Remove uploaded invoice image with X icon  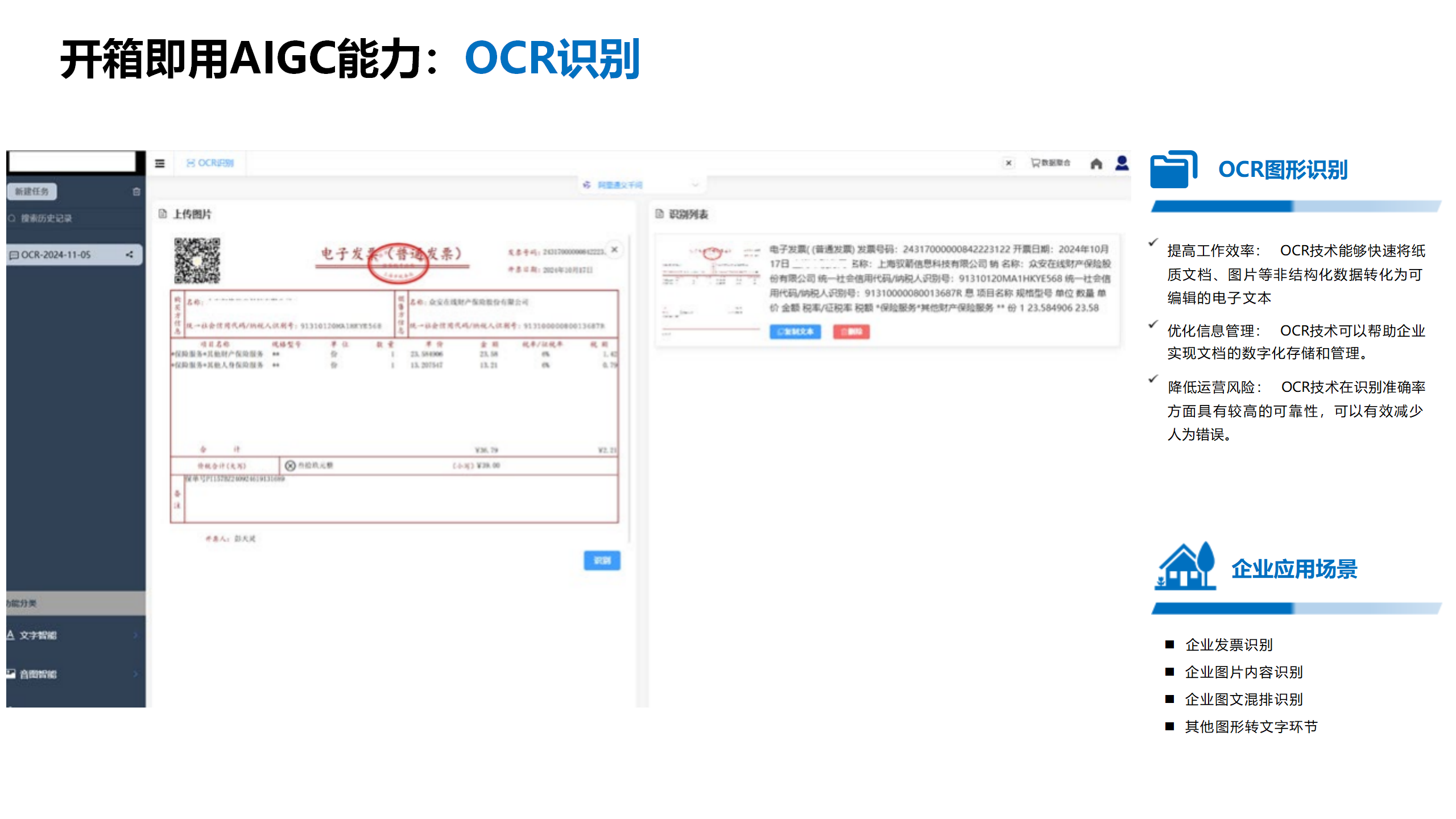[614, 250]
